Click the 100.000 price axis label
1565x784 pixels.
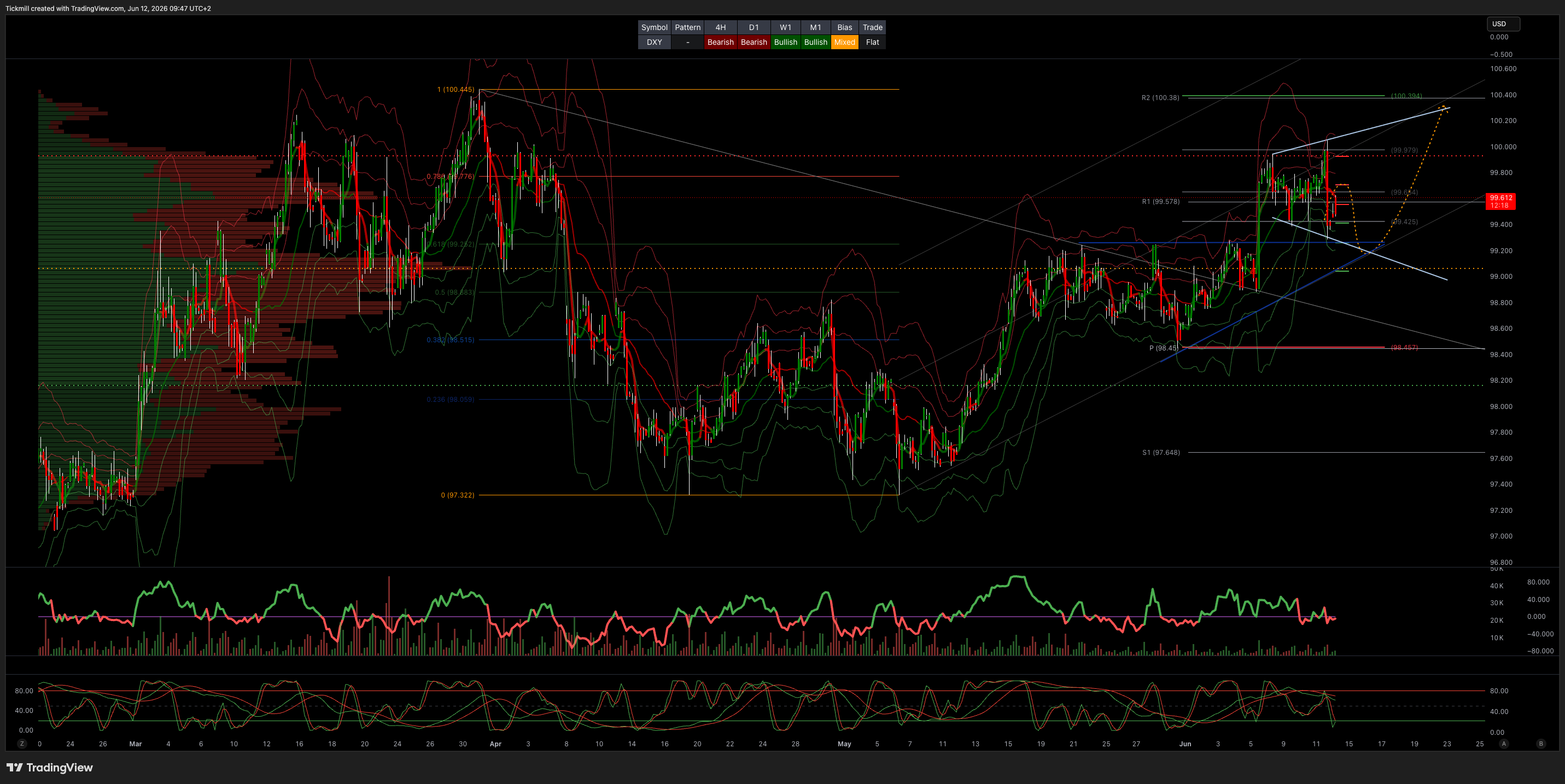click(x=1503, y=147)
